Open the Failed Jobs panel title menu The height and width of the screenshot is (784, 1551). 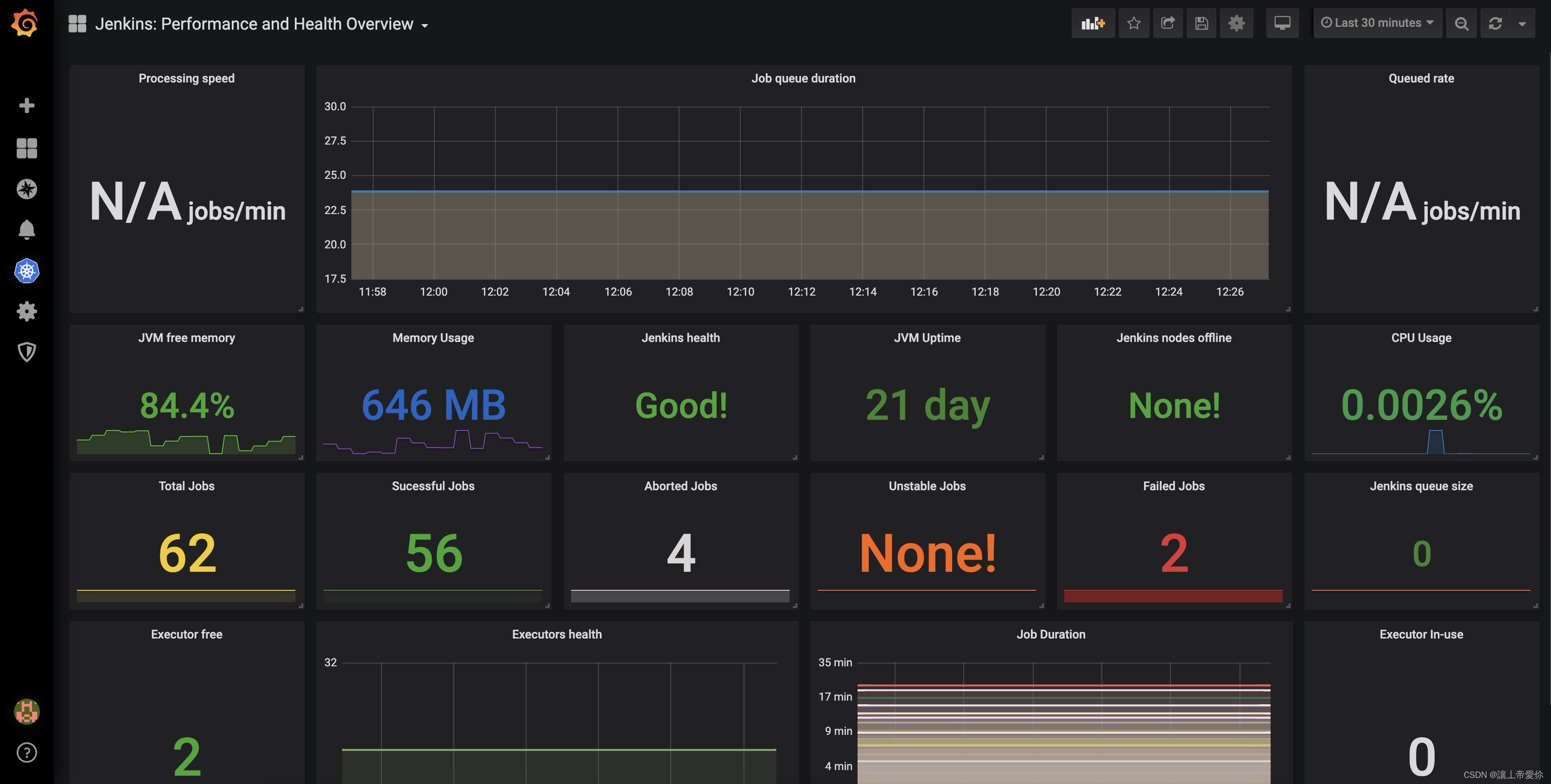coord(1174,486)
